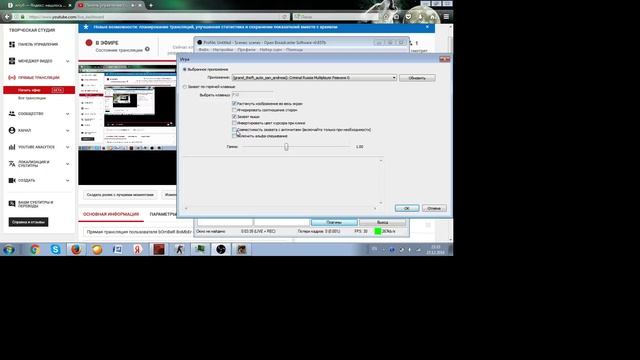Open Yandex browser icon on taskbar
Viewport: 640px width, 360px height.
[138, 249]
